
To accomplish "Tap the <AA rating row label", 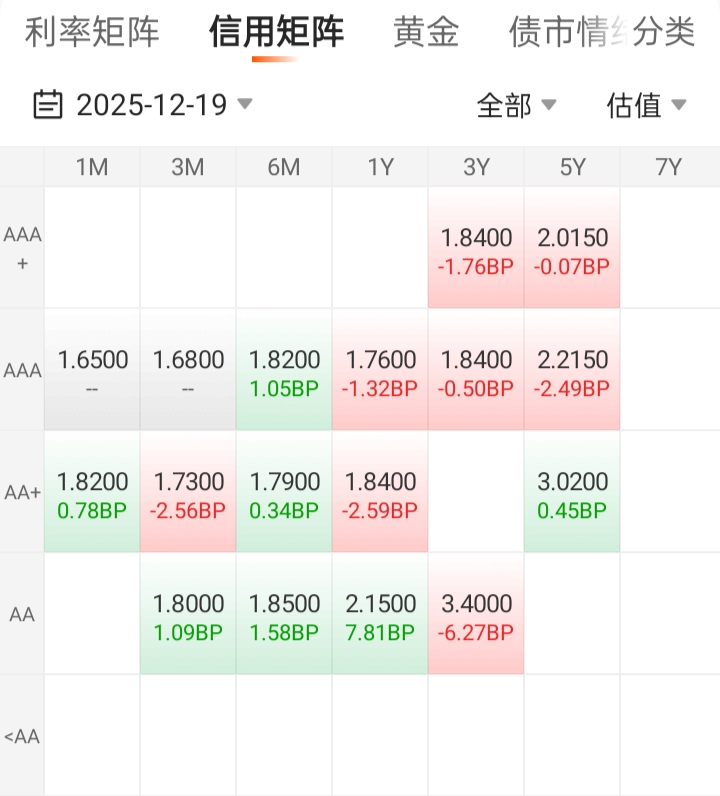I will tap(22, 737).
